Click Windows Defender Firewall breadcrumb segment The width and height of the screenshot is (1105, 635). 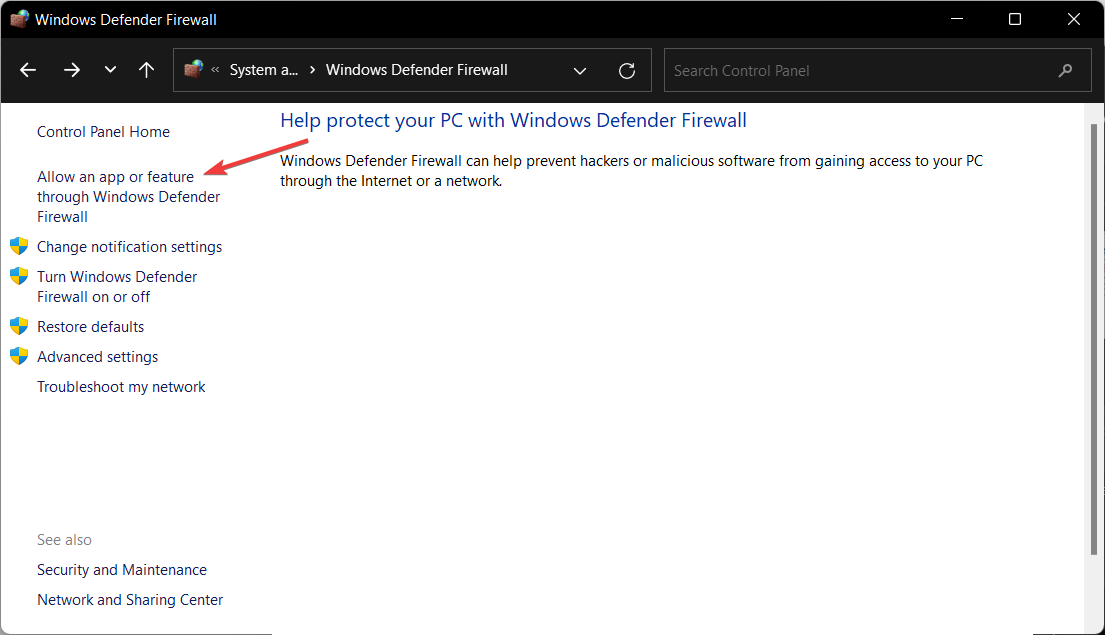click(416, 70)
